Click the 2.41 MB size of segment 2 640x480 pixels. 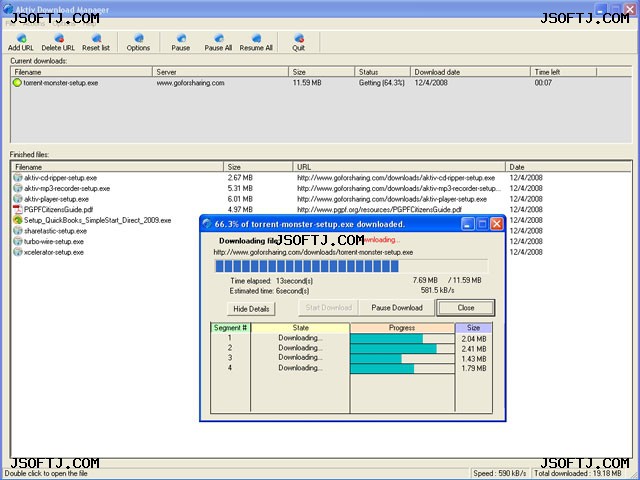[x=474, y=349]
